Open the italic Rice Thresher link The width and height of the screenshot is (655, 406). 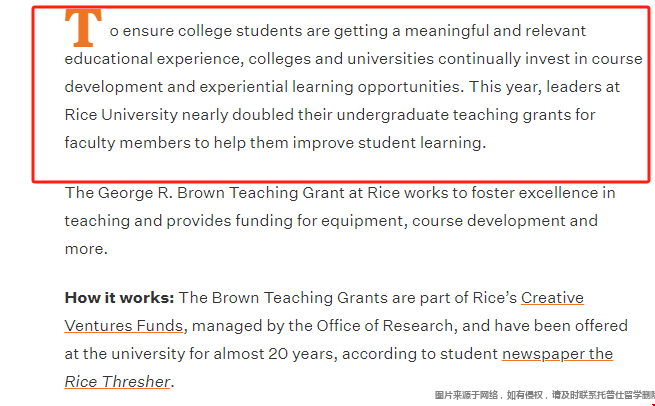pyautogui.click(x=117, y=381)
